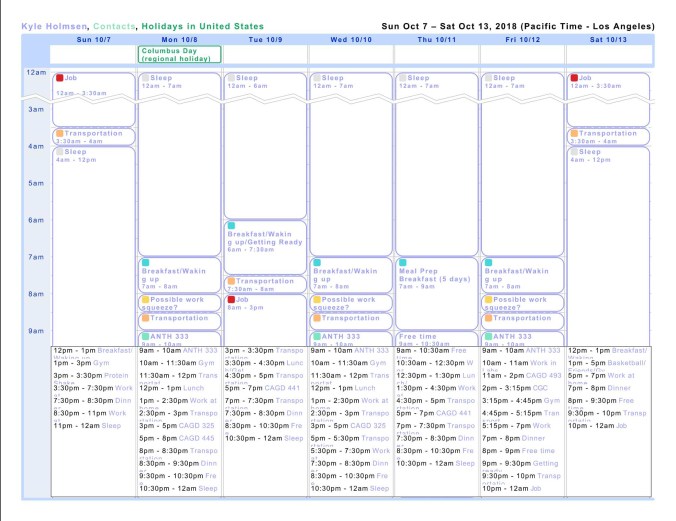Open Saturday's Transportation 3:30am - 4am event
Viewport: 676px width, 521px height.
click(x=608, y=137)
